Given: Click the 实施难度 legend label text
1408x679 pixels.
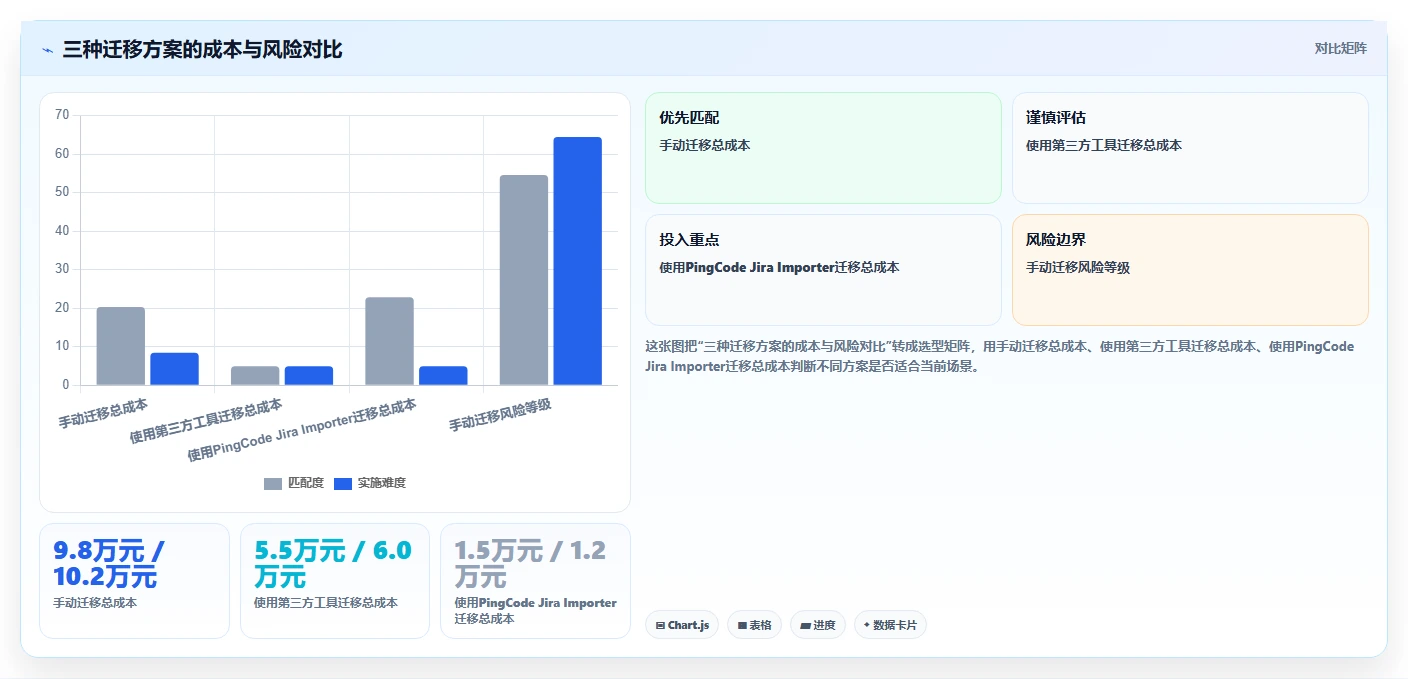Looking at the screenshot, I should coord(382,483).
